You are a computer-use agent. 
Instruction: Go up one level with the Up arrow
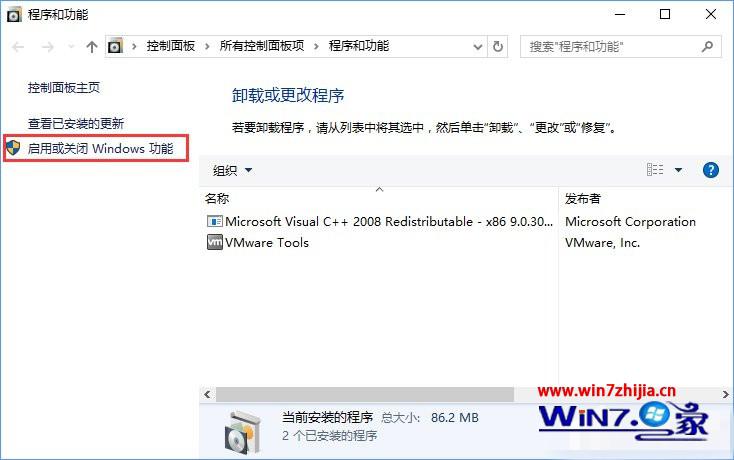point(92,47)
